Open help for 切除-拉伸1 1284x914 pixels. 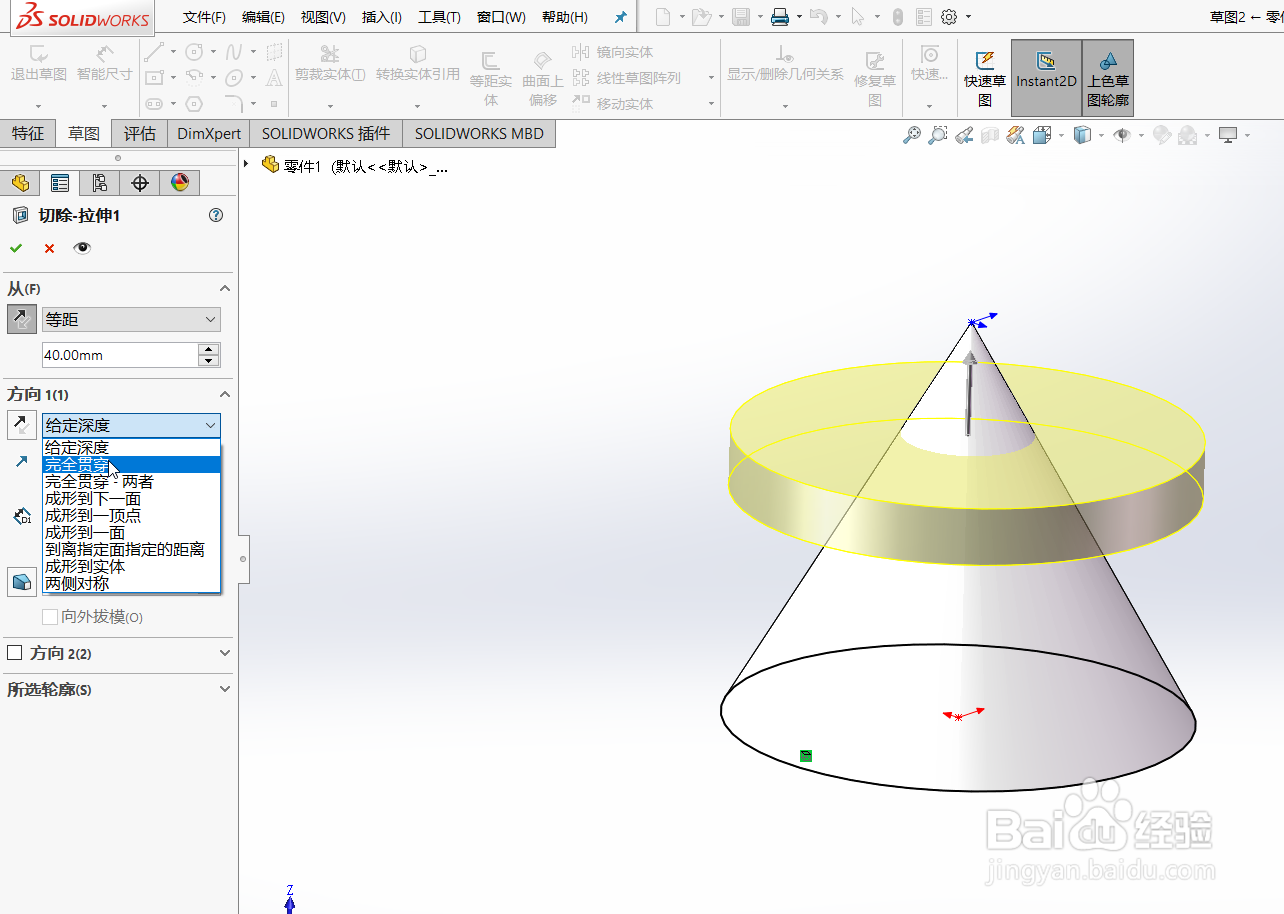tap(216, 215)
